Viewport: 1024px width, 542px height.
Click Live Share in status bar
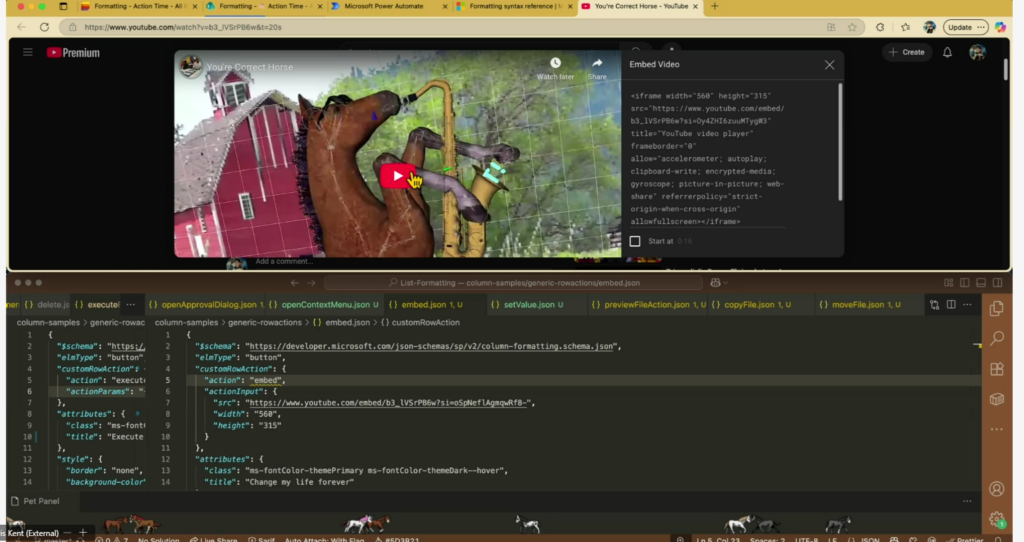(x=214, y=539)
